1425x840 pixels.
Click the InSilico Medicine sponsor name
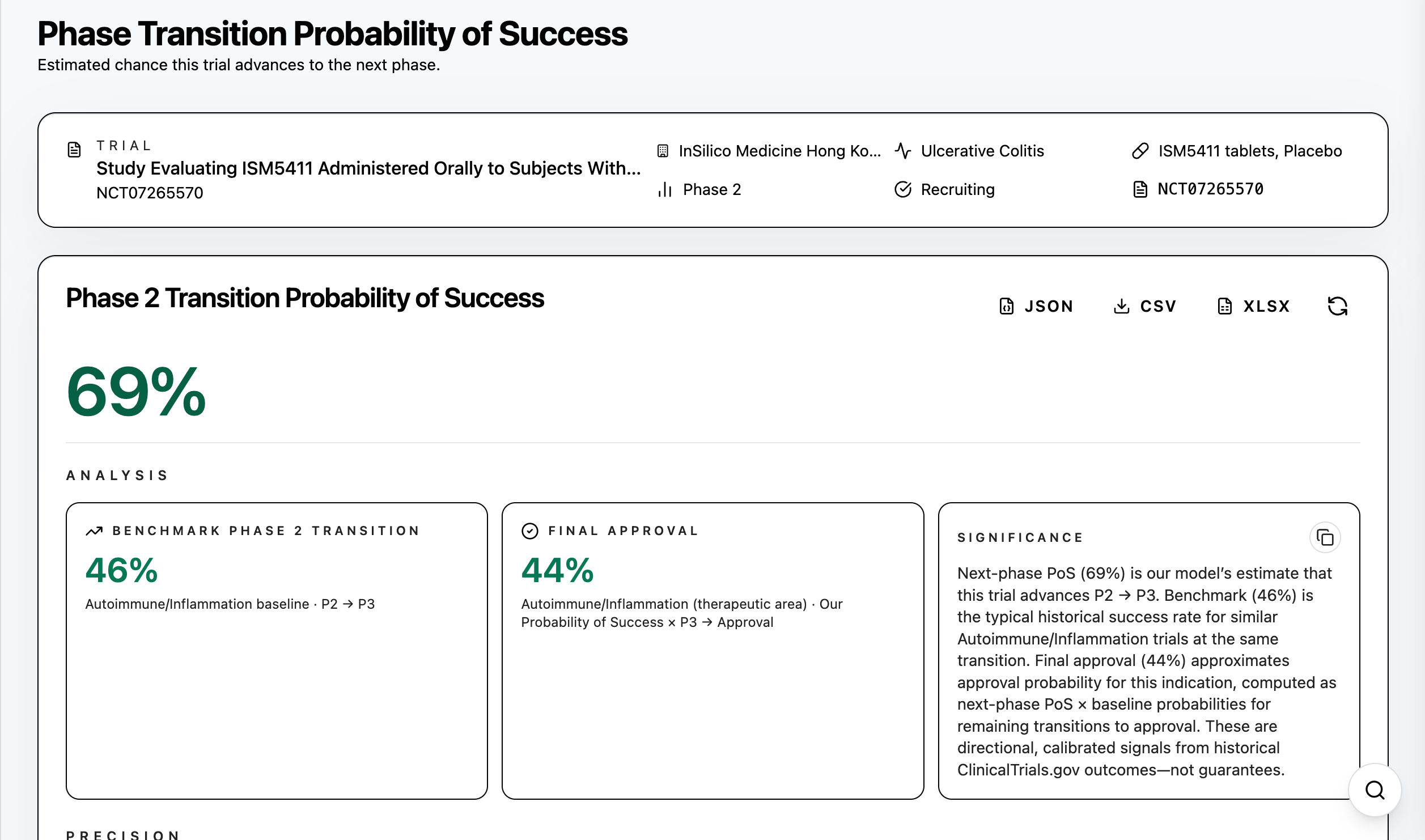click(x=780, y=151)
